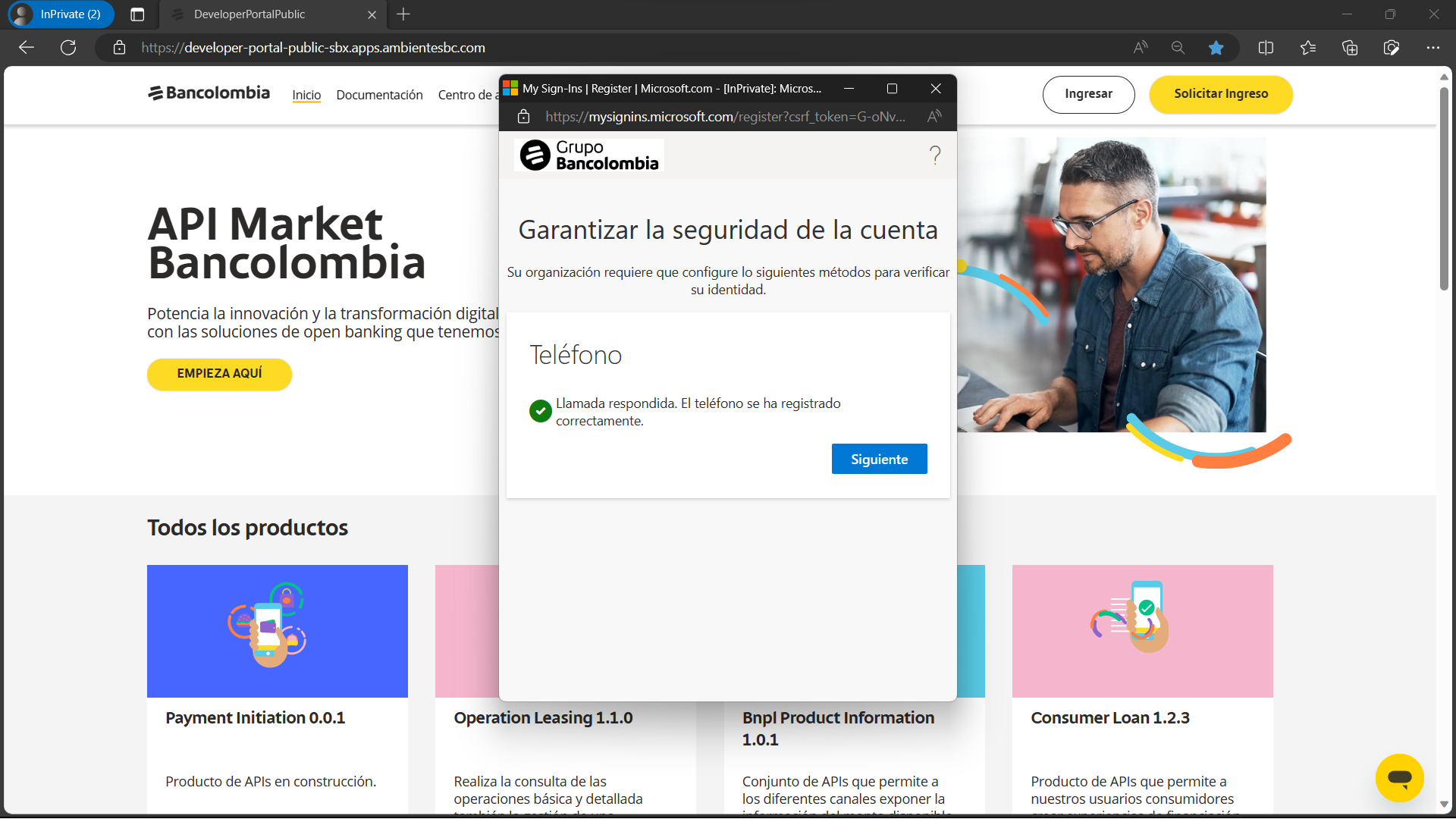Click the EMPIEZA AQUÍ button

pos(219,374)
